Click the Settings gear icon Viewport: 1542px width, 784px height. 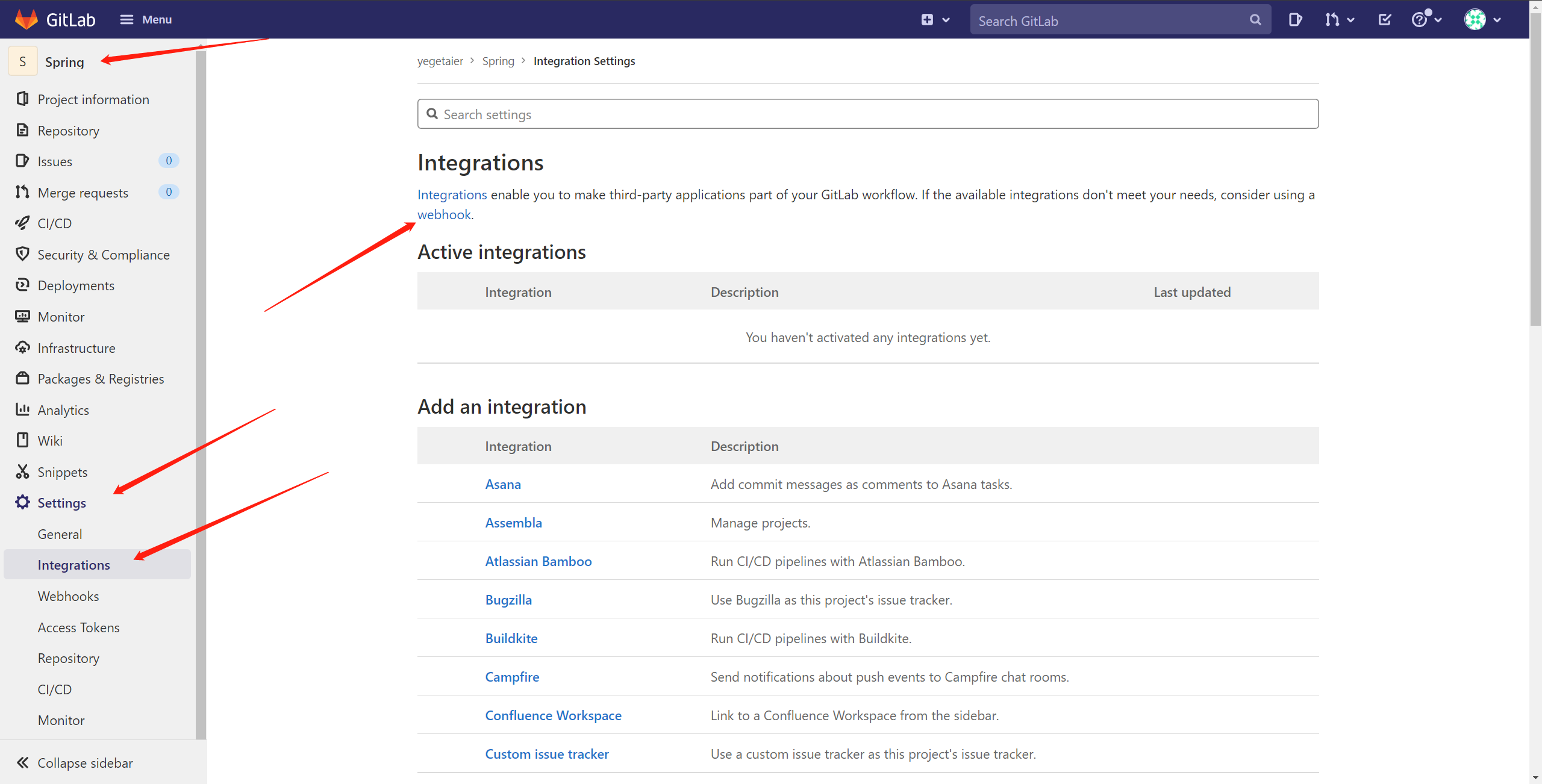[x=22, y=502]
